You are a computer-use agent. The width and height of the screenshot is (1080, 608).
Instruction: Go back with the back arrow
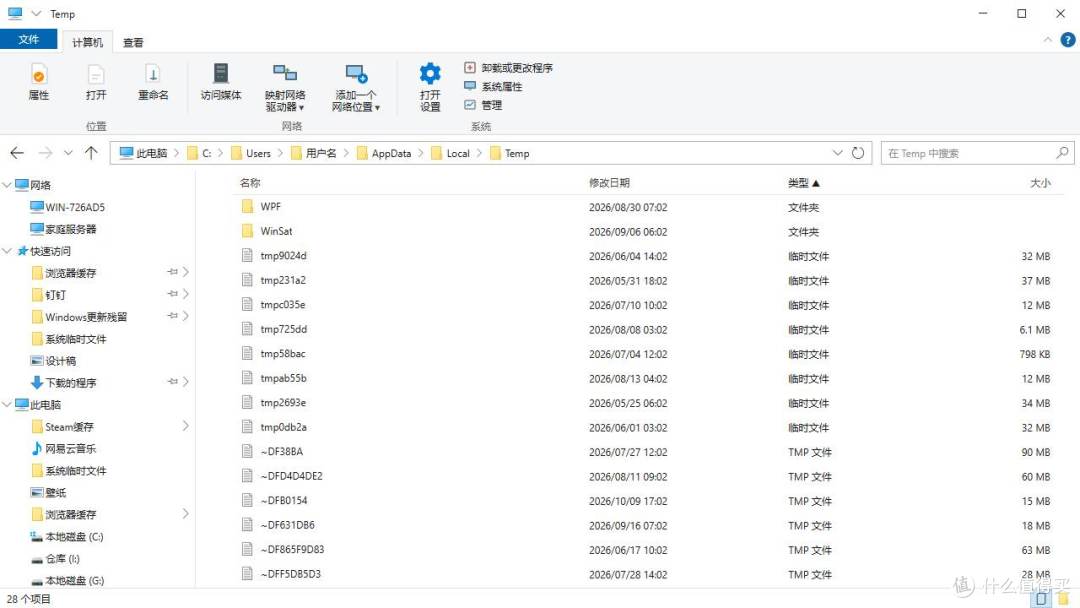coord(17,153)
